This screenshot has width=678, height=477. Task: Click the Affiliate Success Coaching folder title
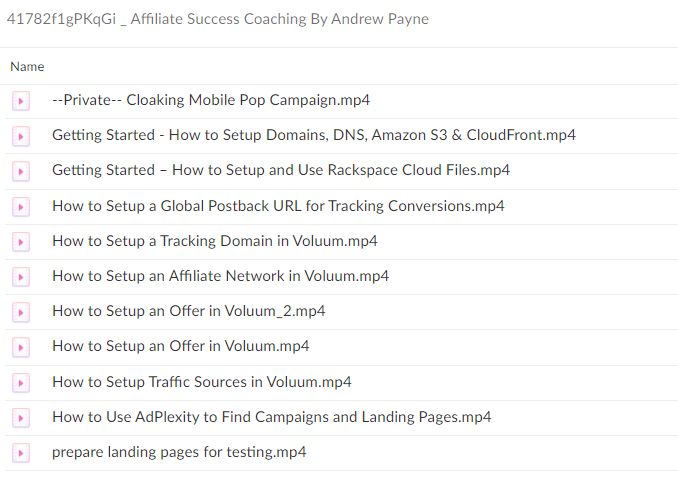217,19
